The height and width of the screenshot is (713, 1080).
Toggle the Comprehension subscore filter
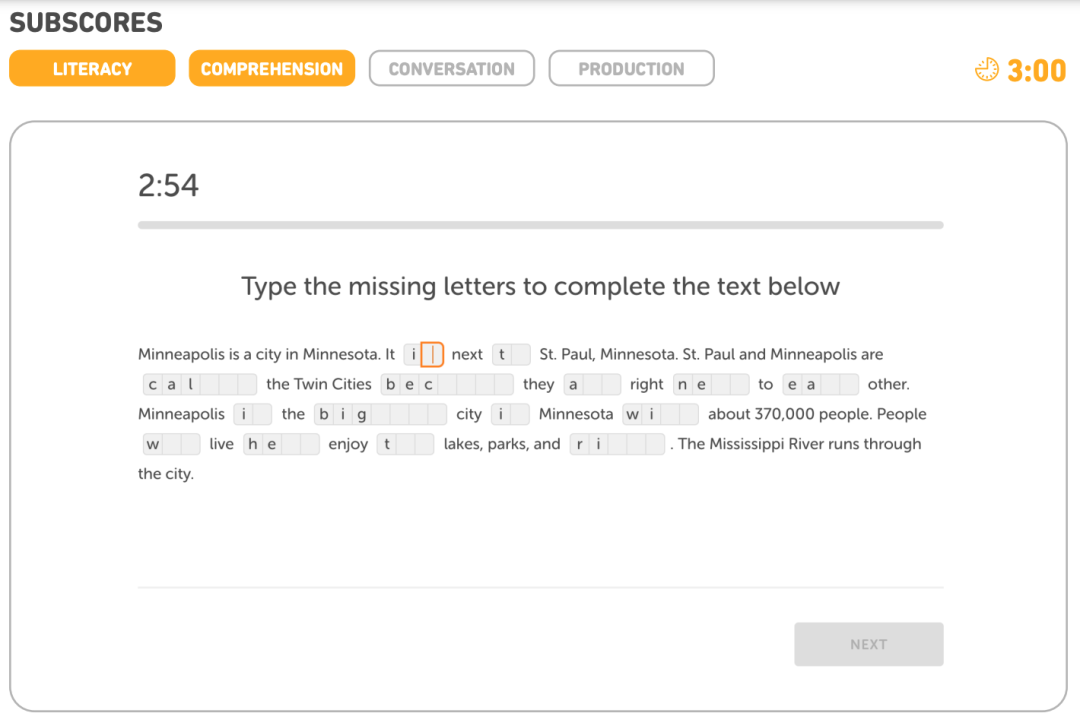click(271, 69)
